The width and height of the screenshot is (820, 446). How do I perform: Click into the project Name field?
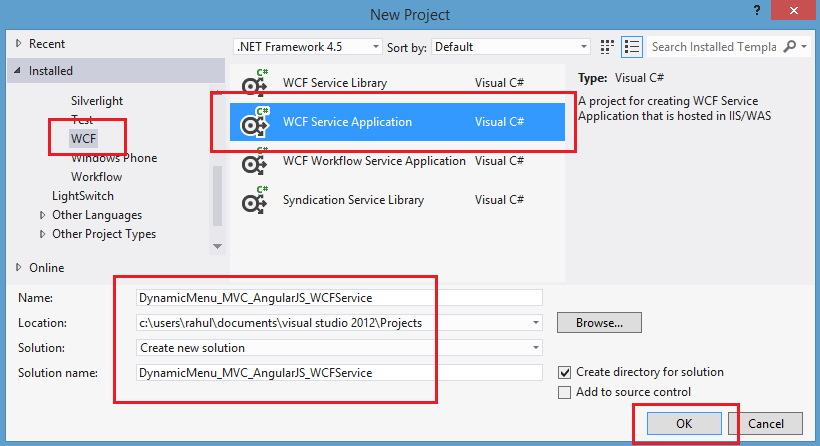[340, 297]
